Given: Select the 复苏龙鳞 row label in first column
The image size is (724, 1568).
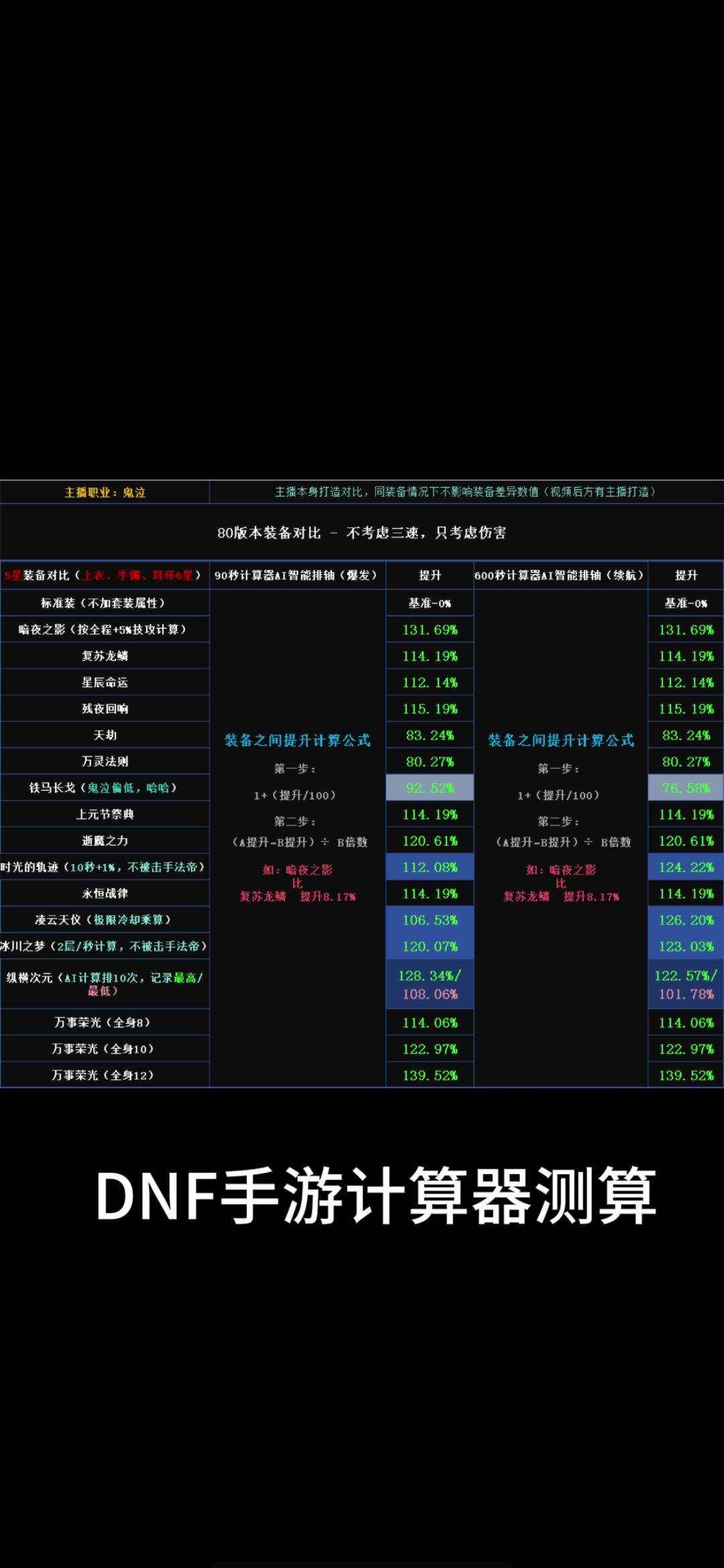Looking at the screenshot, I should pyautogui.click(x=105, y=656).
